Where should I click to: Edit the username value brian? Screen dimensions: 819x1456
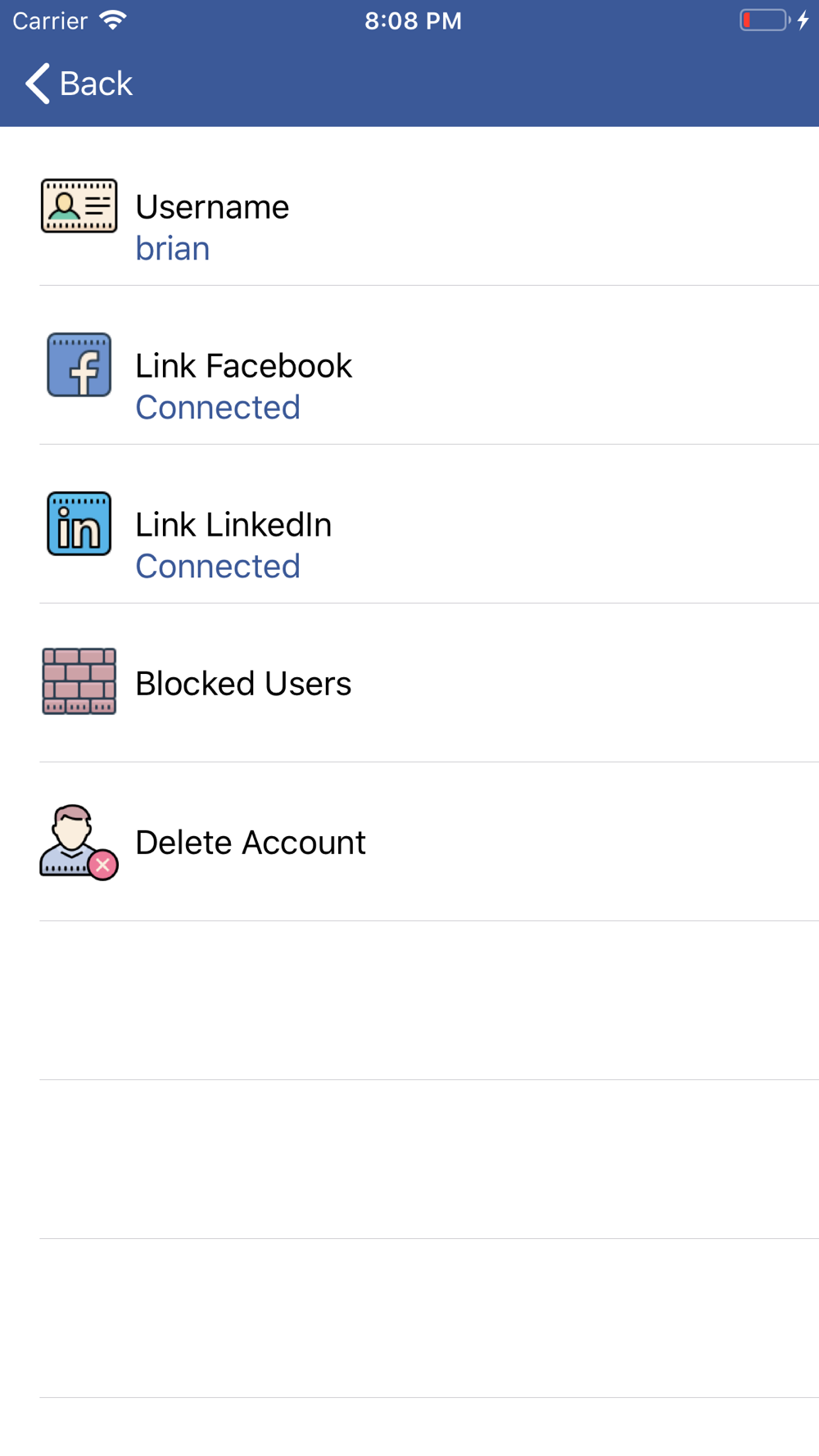pyautogui.click(x=173, y=248)
